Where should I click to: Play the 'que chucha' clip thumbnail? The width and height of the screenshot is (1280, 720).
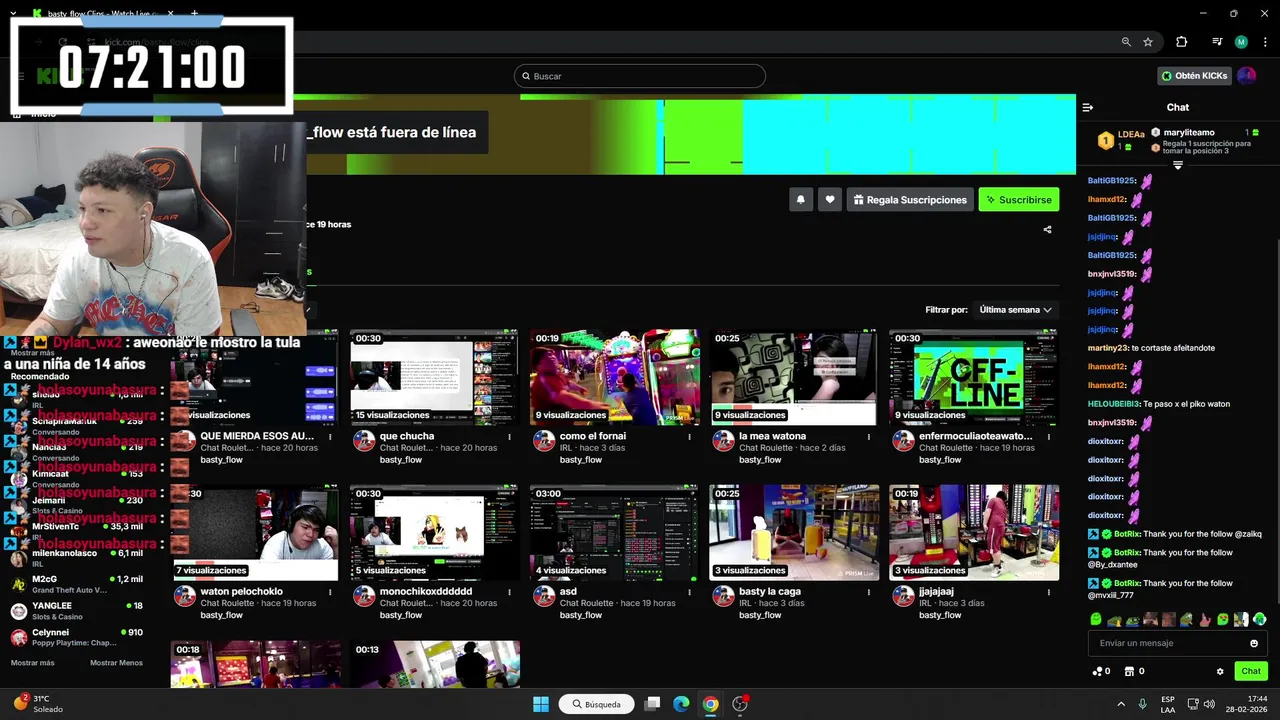pos(434,377)
